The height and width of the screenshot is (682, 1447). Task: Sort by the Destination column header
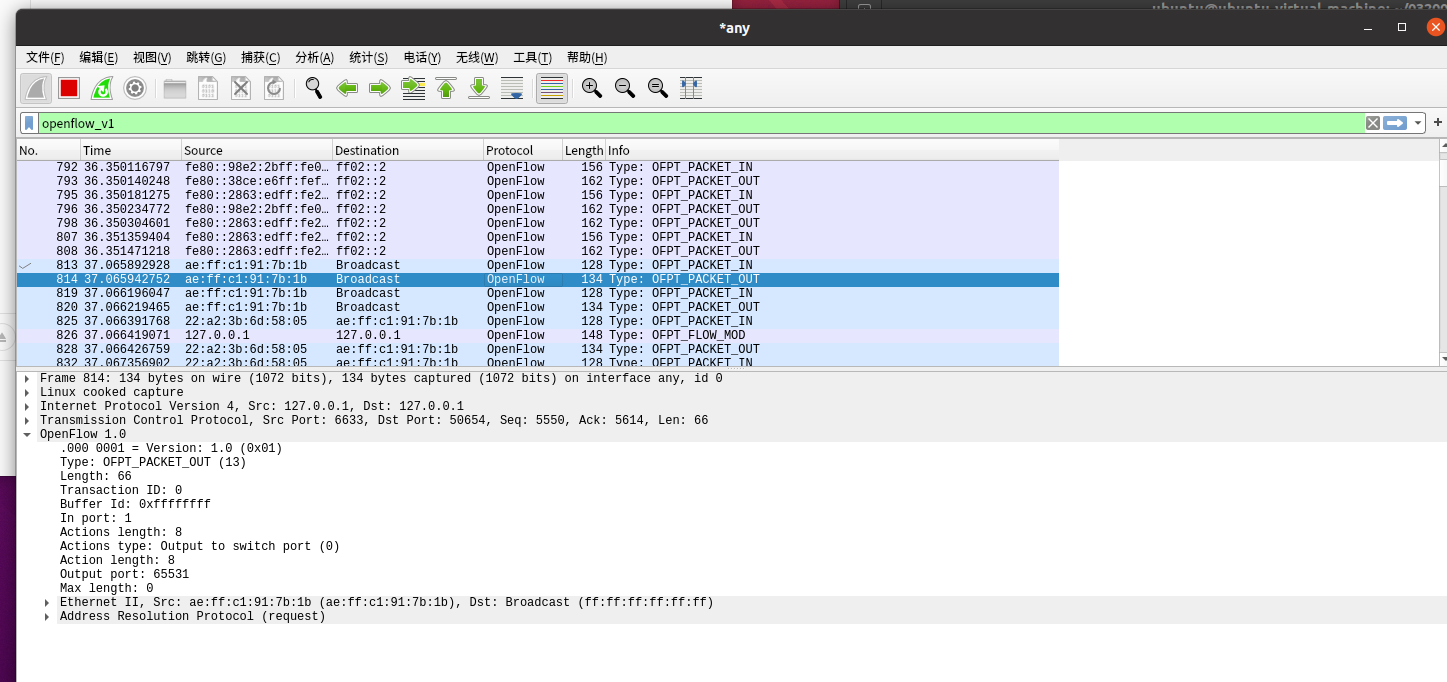[x=408, y=150]
